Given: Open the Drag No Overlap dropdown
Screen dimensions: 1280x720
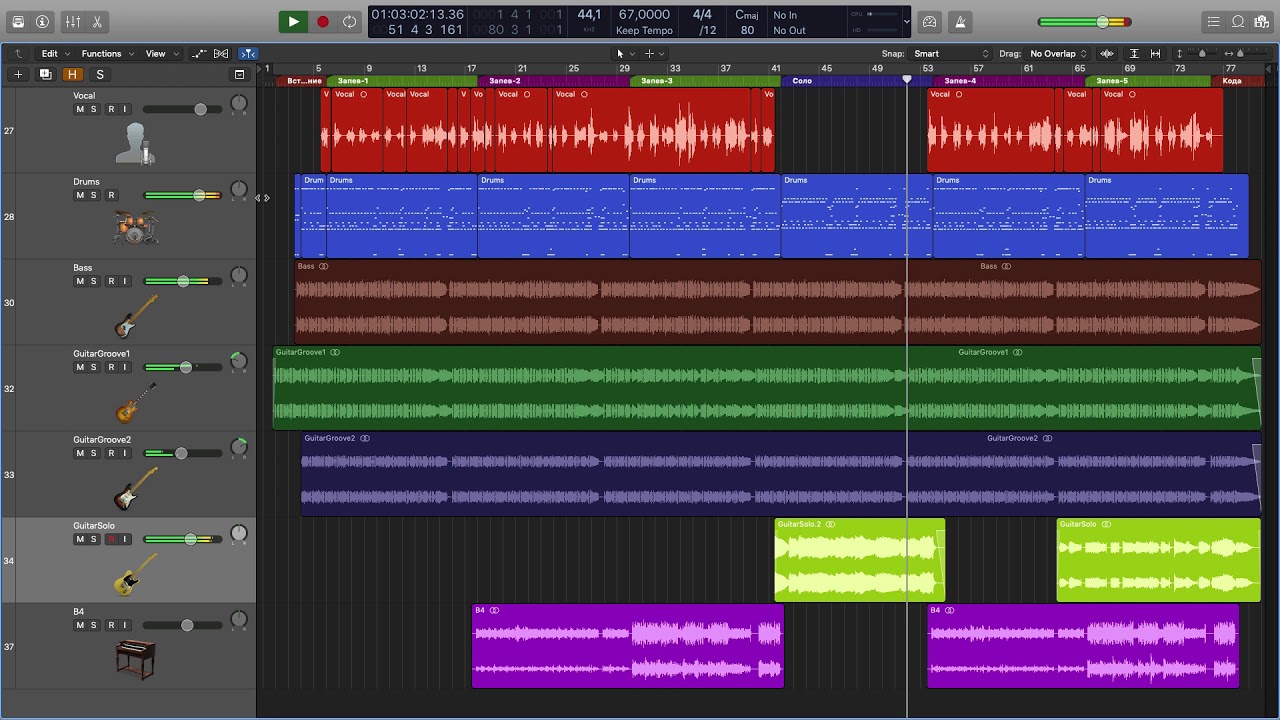Looking at the screenshot, I should (x=1058, y=53).
